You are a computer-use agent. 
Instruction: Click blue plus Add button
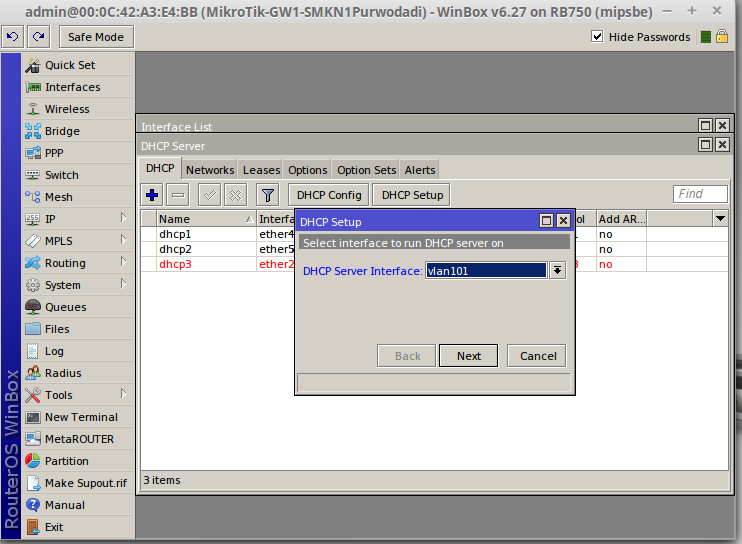tap(152, 195)
